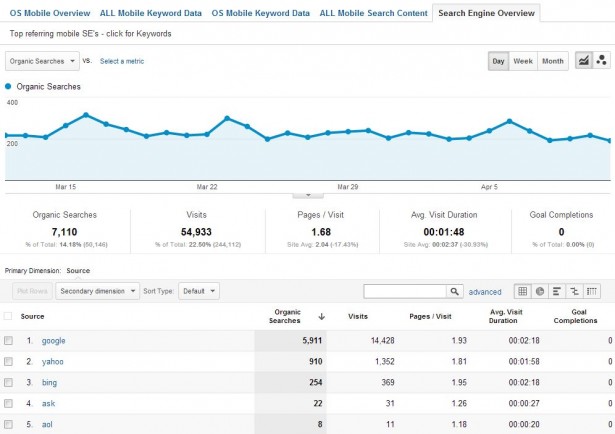615x434 pixels.
Task: Click the Plot Rows button
Action: 32,291
